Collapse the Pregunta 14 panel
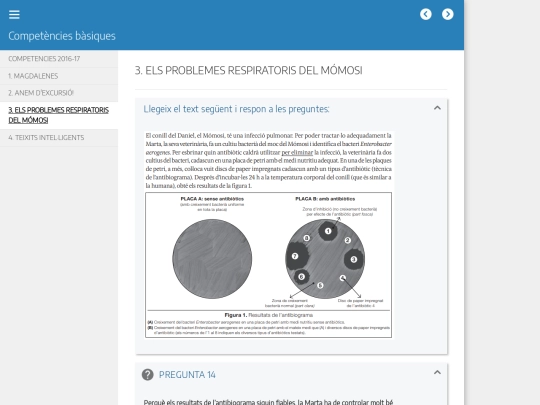Screen dimensions: 540x405 tap(437, 372)
